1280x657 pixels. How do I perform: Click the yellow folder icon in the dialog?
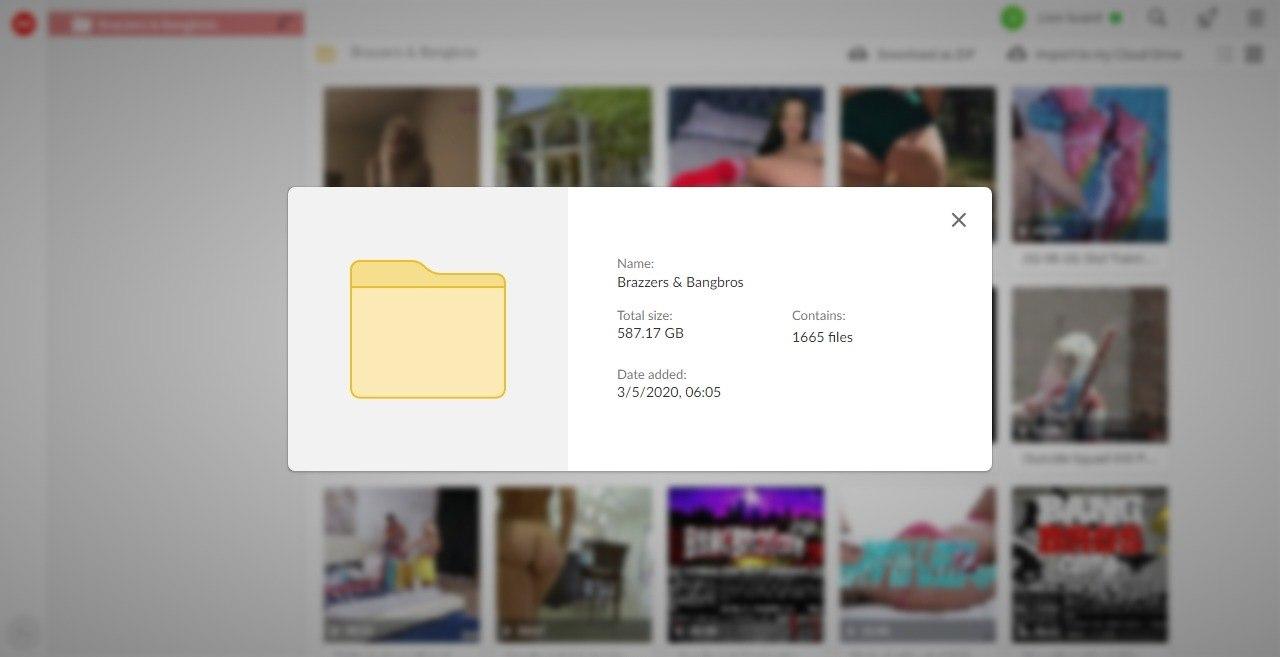click(428, 329)
